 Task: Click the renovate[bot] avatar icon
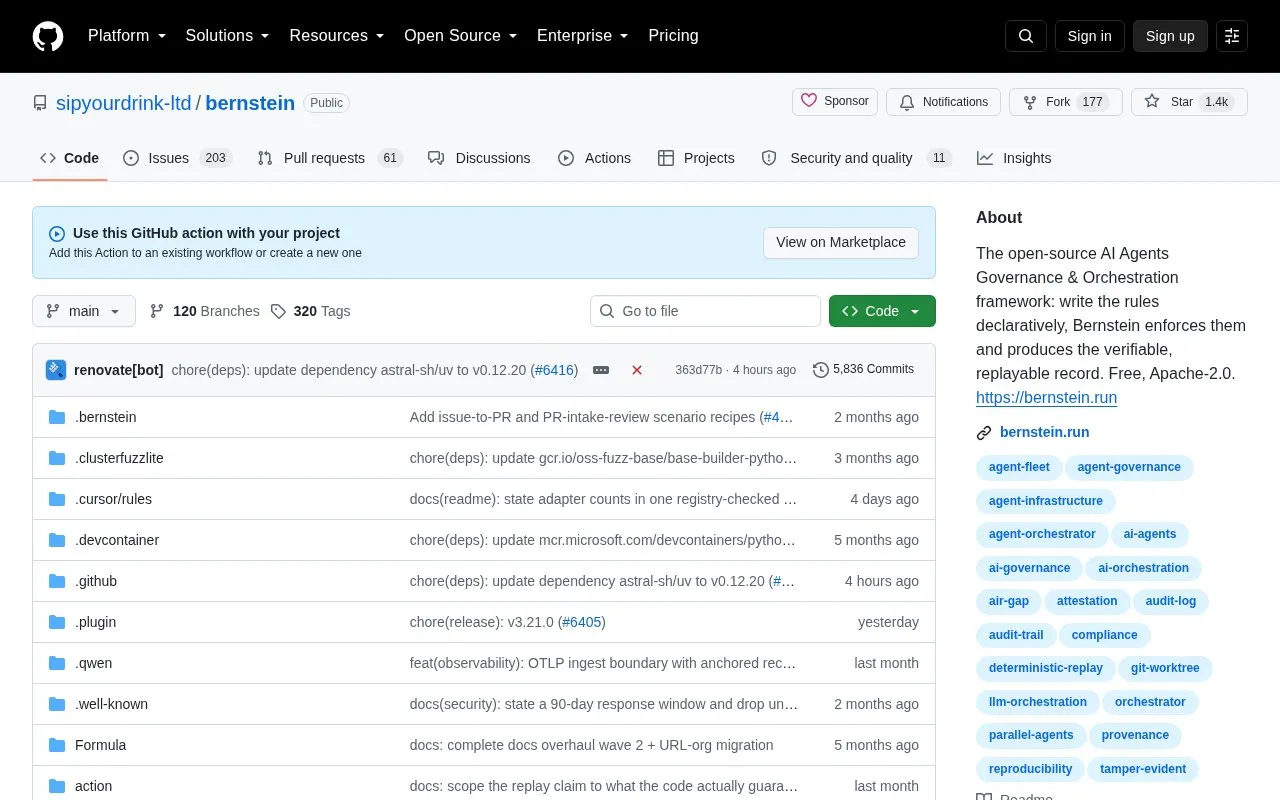pyautogui.click(x=56, y=370)
